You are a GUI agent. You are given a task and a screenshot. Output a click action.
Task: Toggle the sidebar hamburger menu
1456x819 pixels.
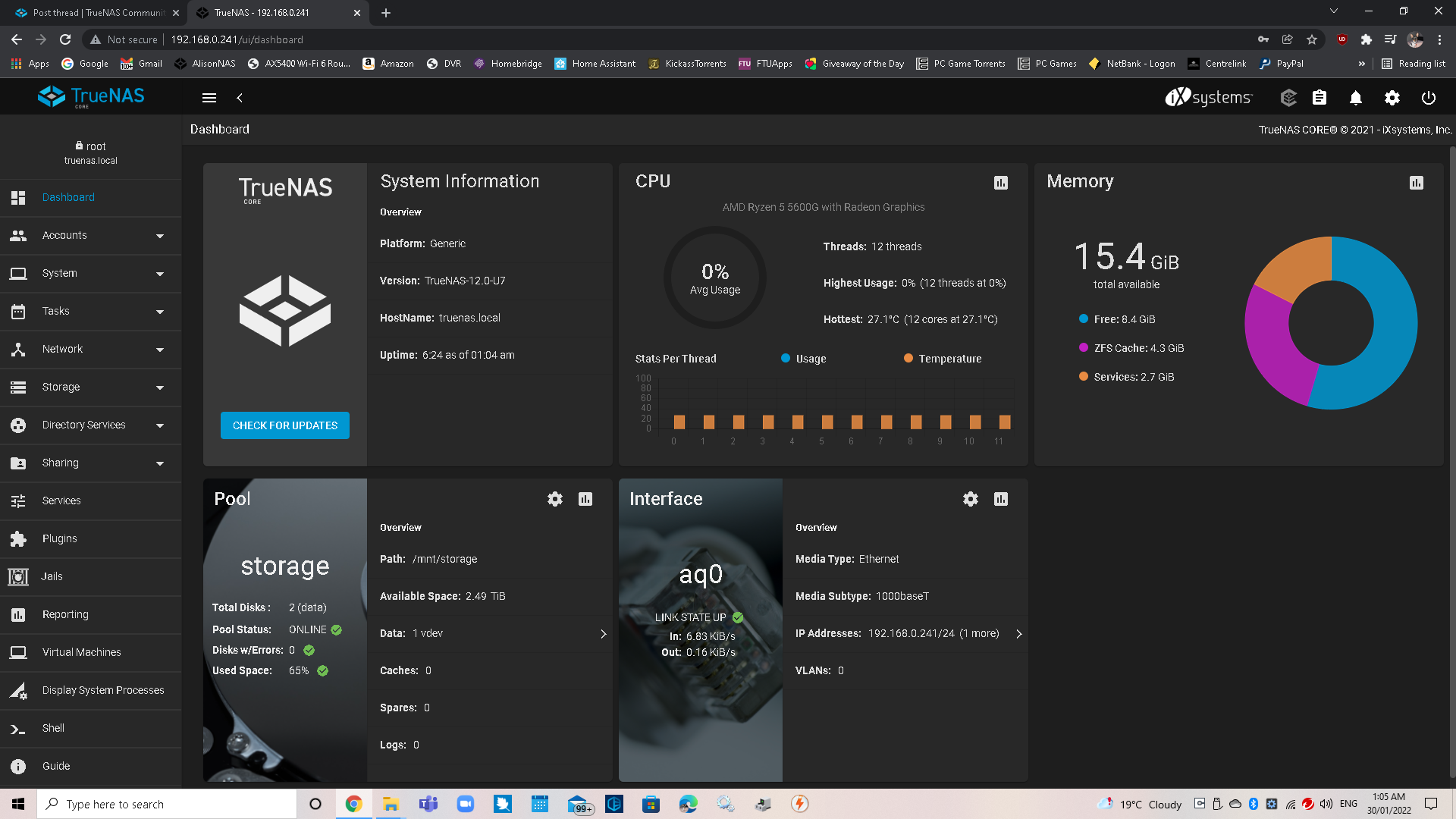point(209,98)
